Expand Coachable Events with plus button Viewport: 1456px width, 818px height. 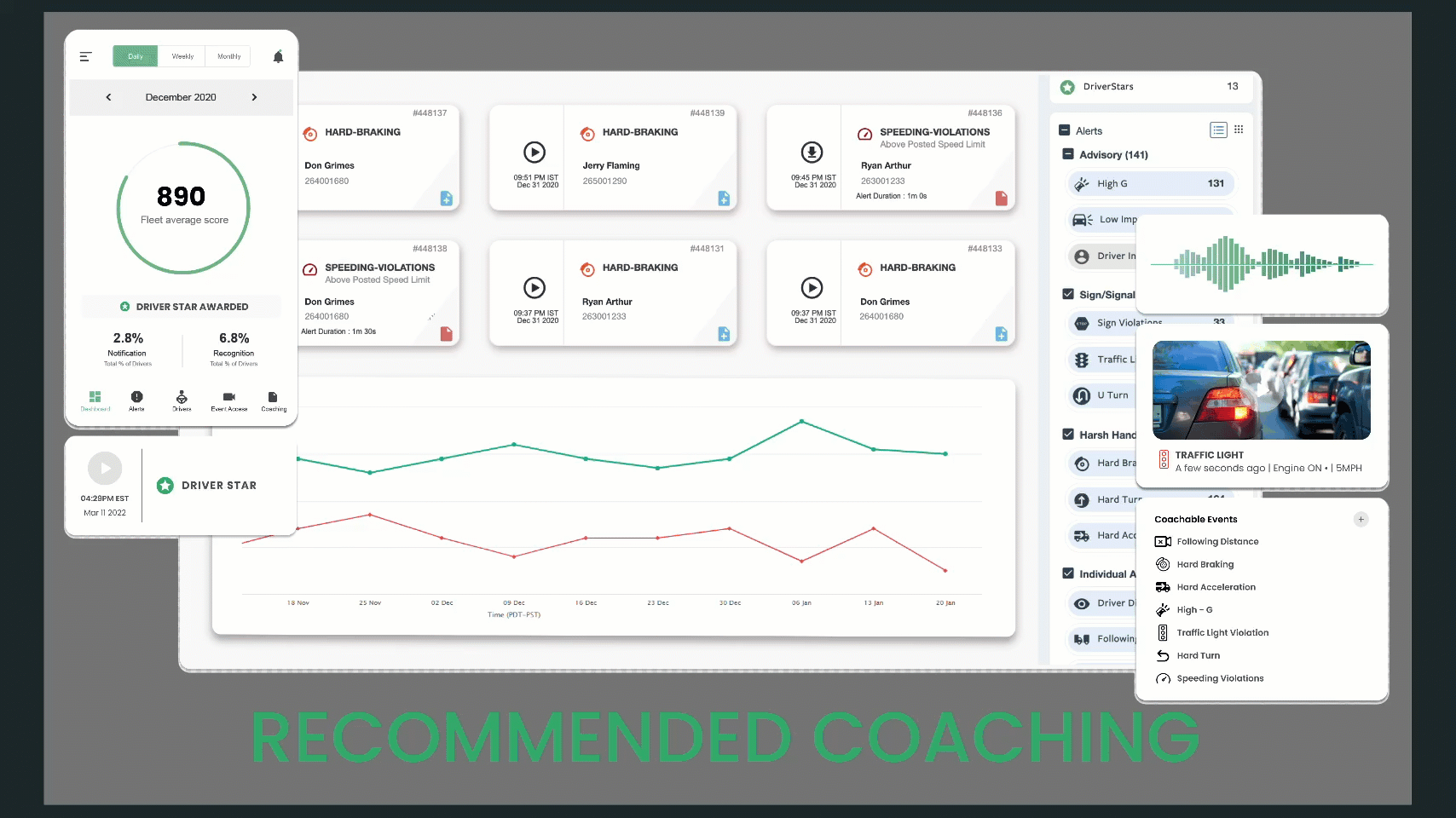(x=1361, y=519)
